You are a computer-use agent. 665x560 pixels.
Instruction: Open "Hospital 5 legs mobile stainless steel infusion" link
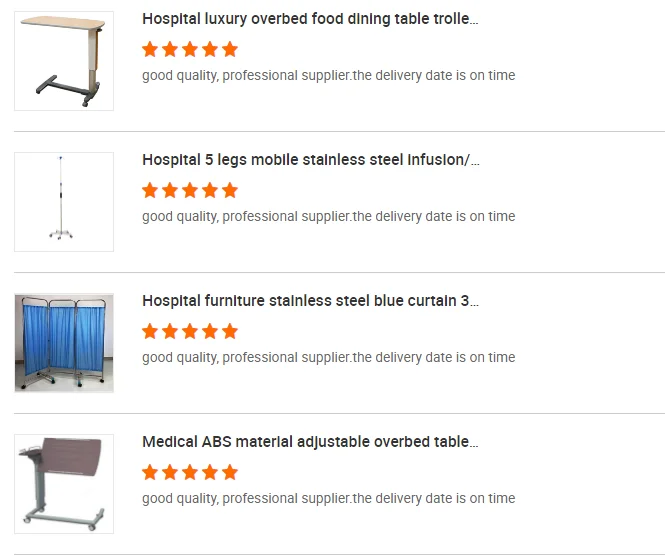310,160
